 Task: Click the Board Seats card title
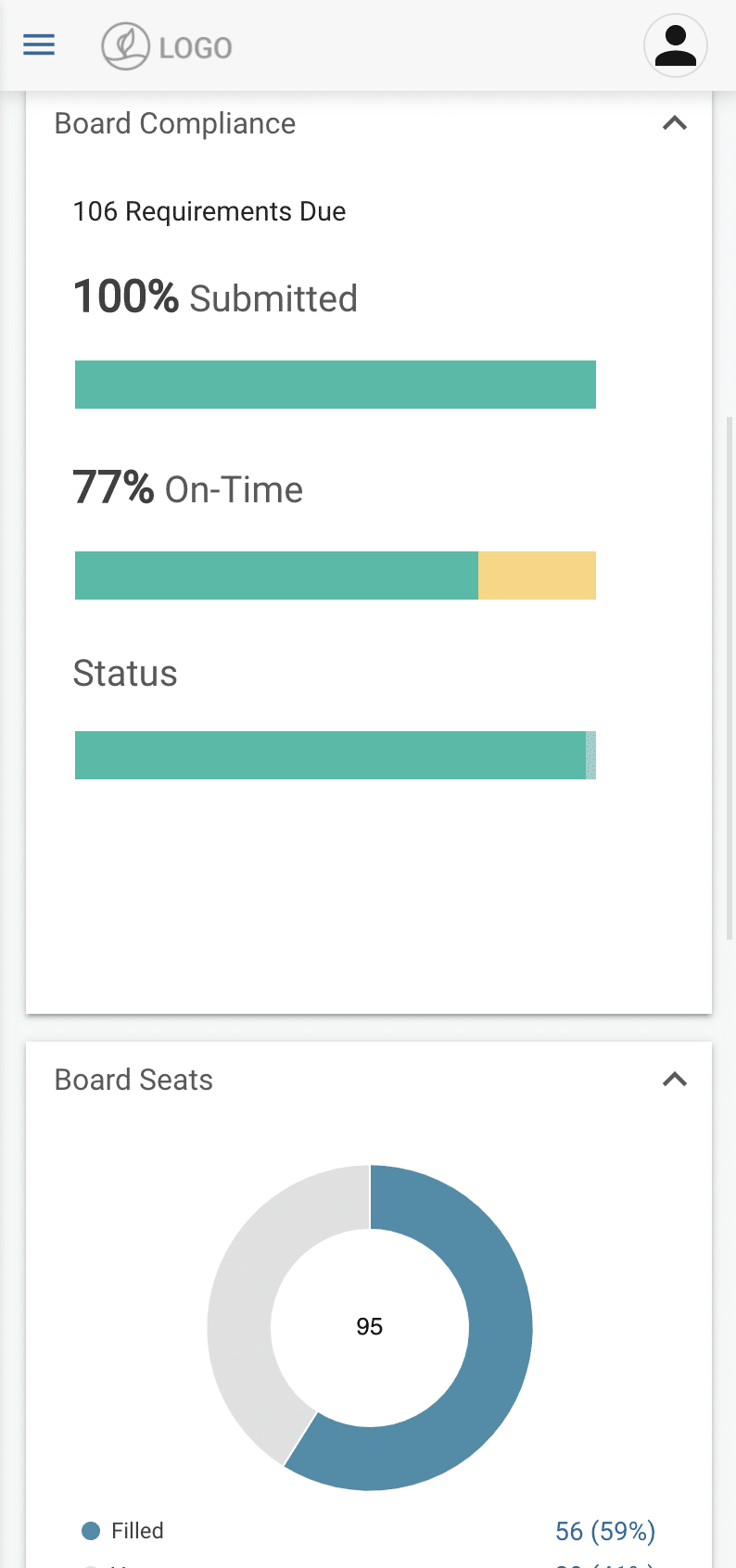coord(134,1080)
